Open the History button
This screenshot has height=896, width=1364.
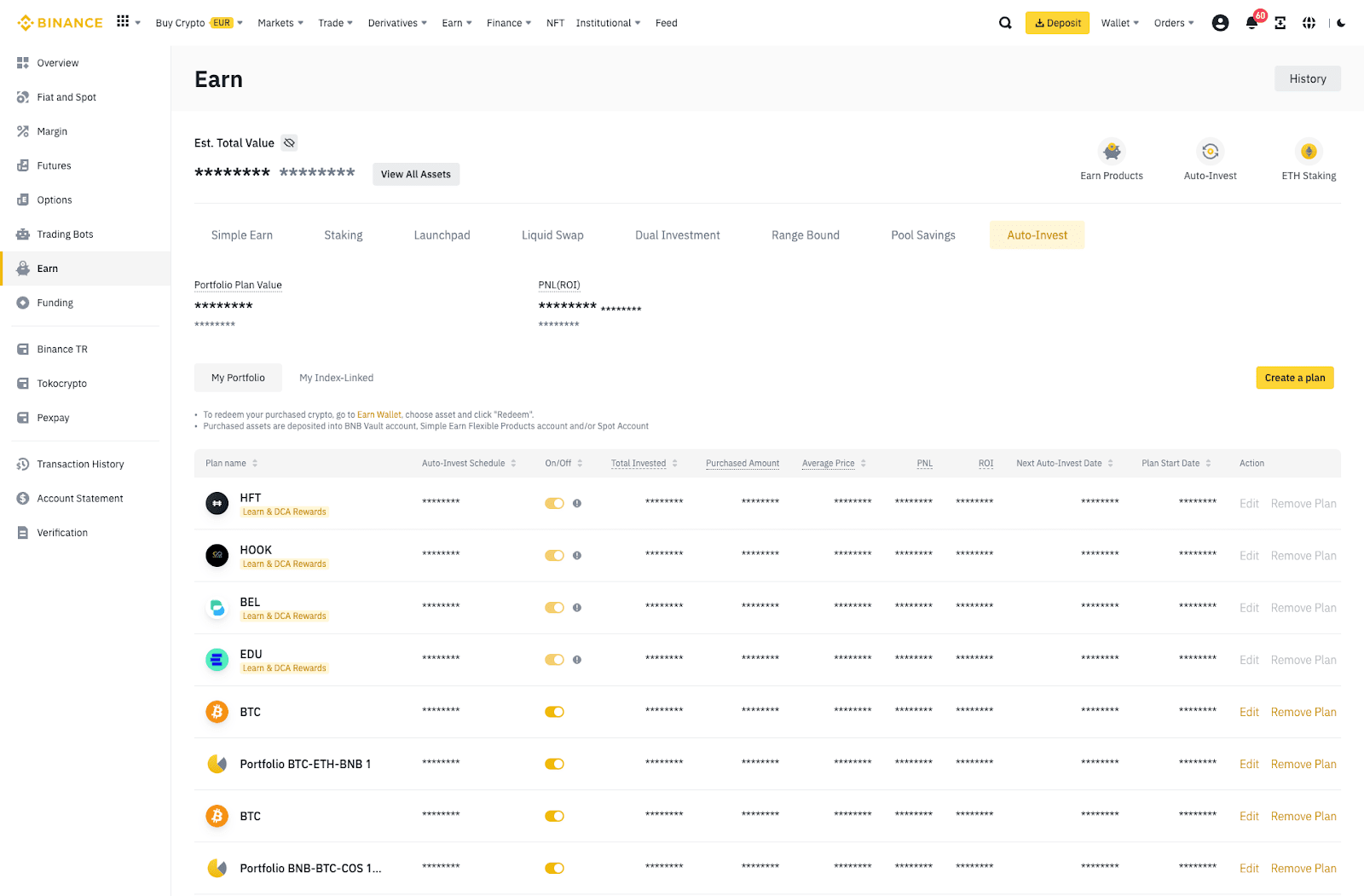tap(1308, 78)
